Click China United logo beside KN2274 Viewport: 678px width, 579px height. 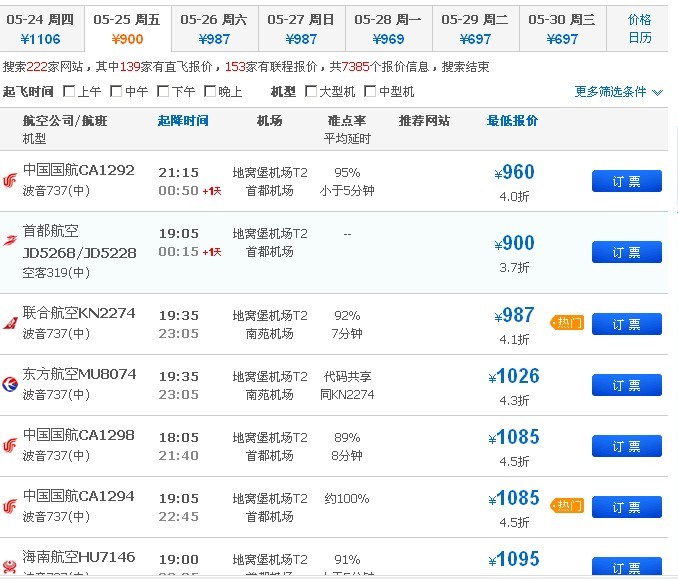(10, 323)
